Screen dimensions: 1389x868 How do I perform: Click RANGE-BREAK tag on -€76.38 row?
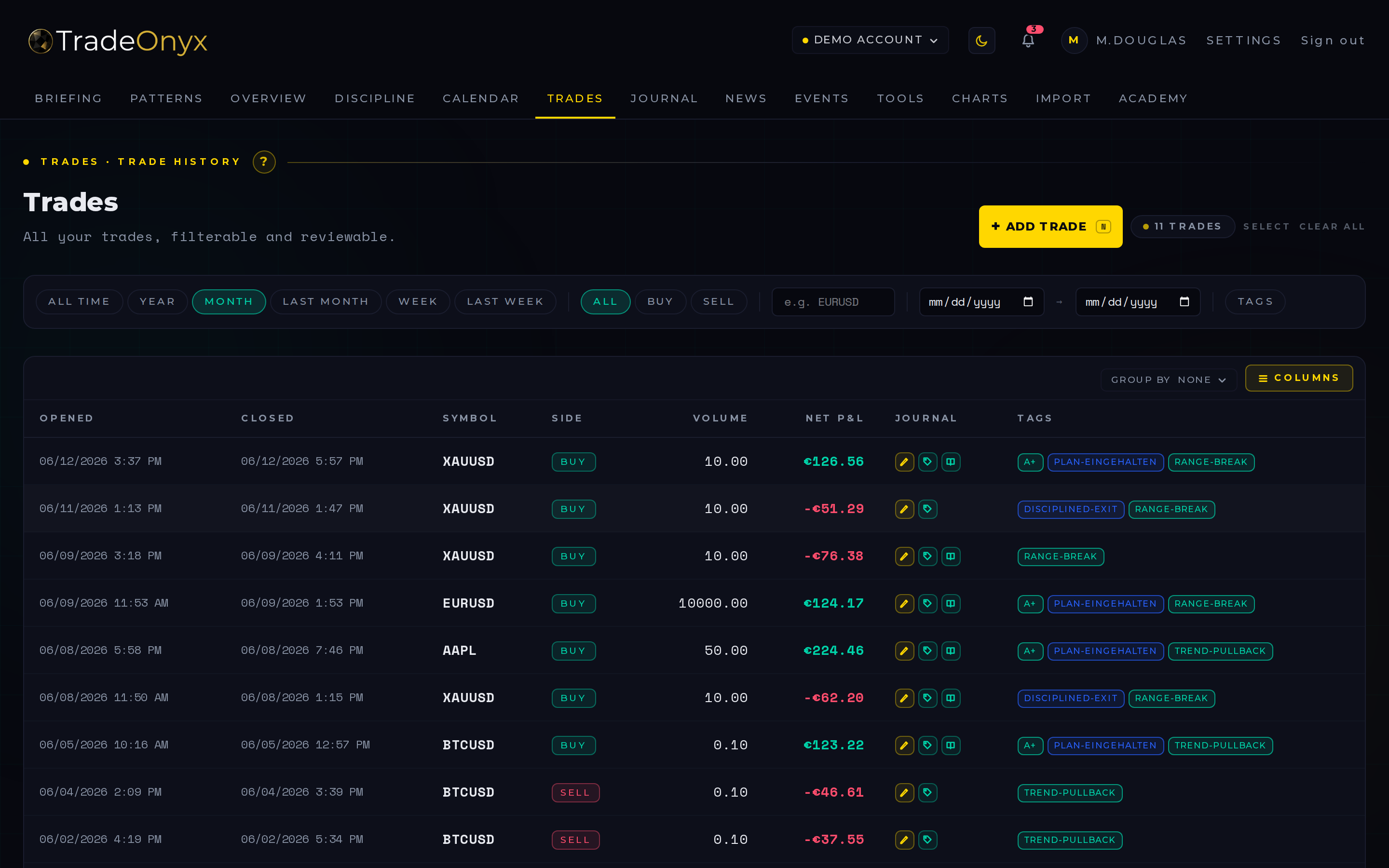coord(1060,556)
